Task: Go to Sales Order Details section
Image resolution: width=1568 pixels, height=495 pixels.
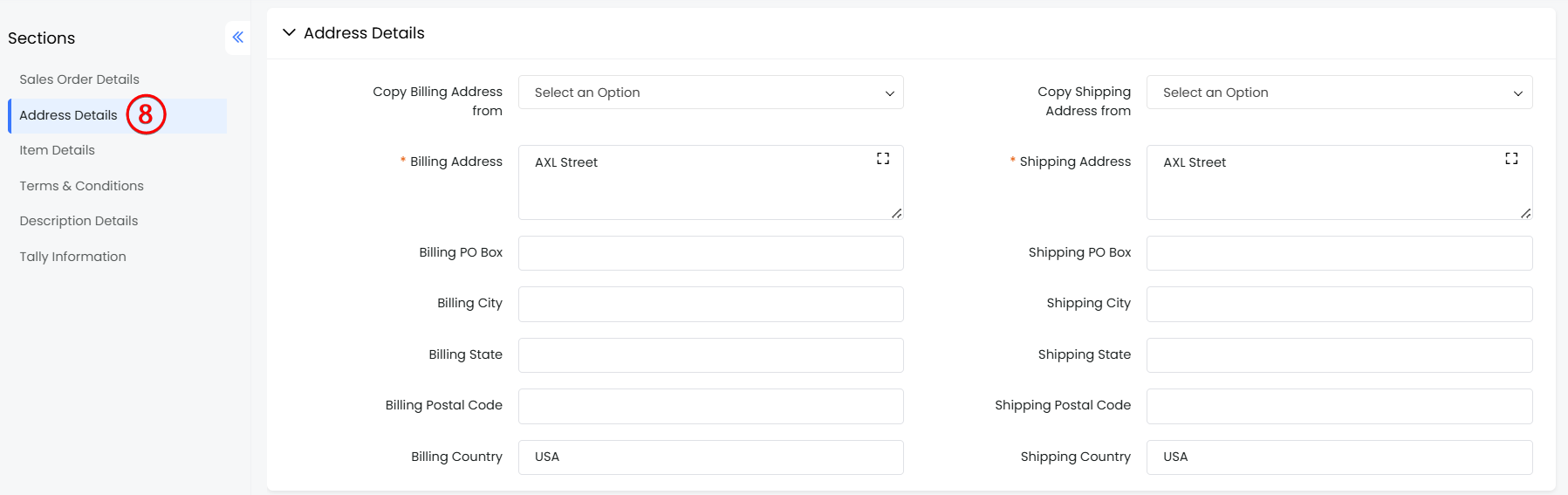Action: 79,79
